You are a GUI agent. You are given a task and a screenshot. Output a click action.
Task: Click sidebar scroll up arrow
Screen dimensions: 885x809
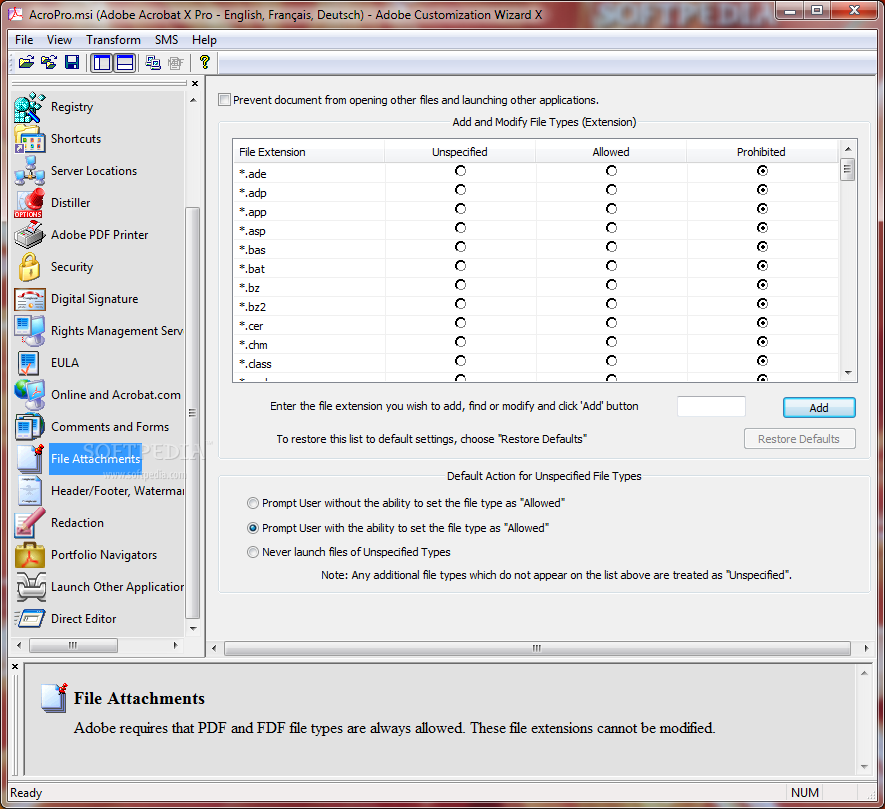193,100
